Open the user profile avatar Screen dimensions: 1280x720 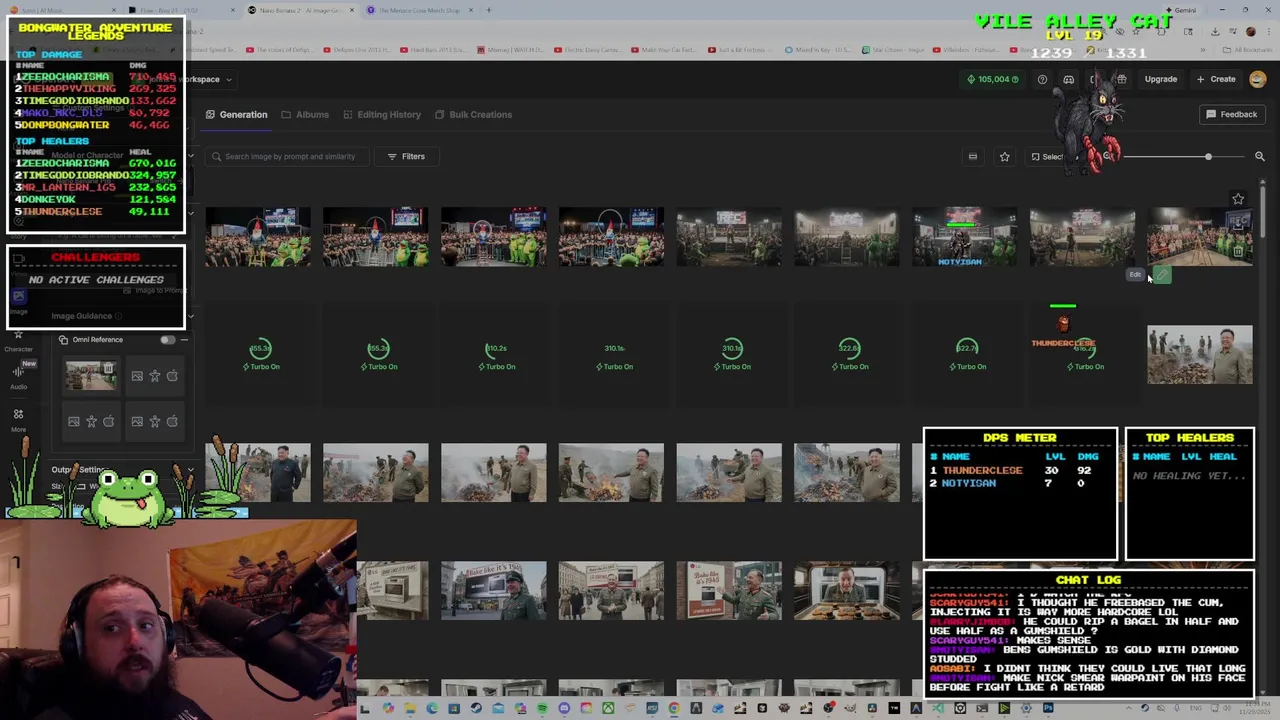(x=1257, y=79)
